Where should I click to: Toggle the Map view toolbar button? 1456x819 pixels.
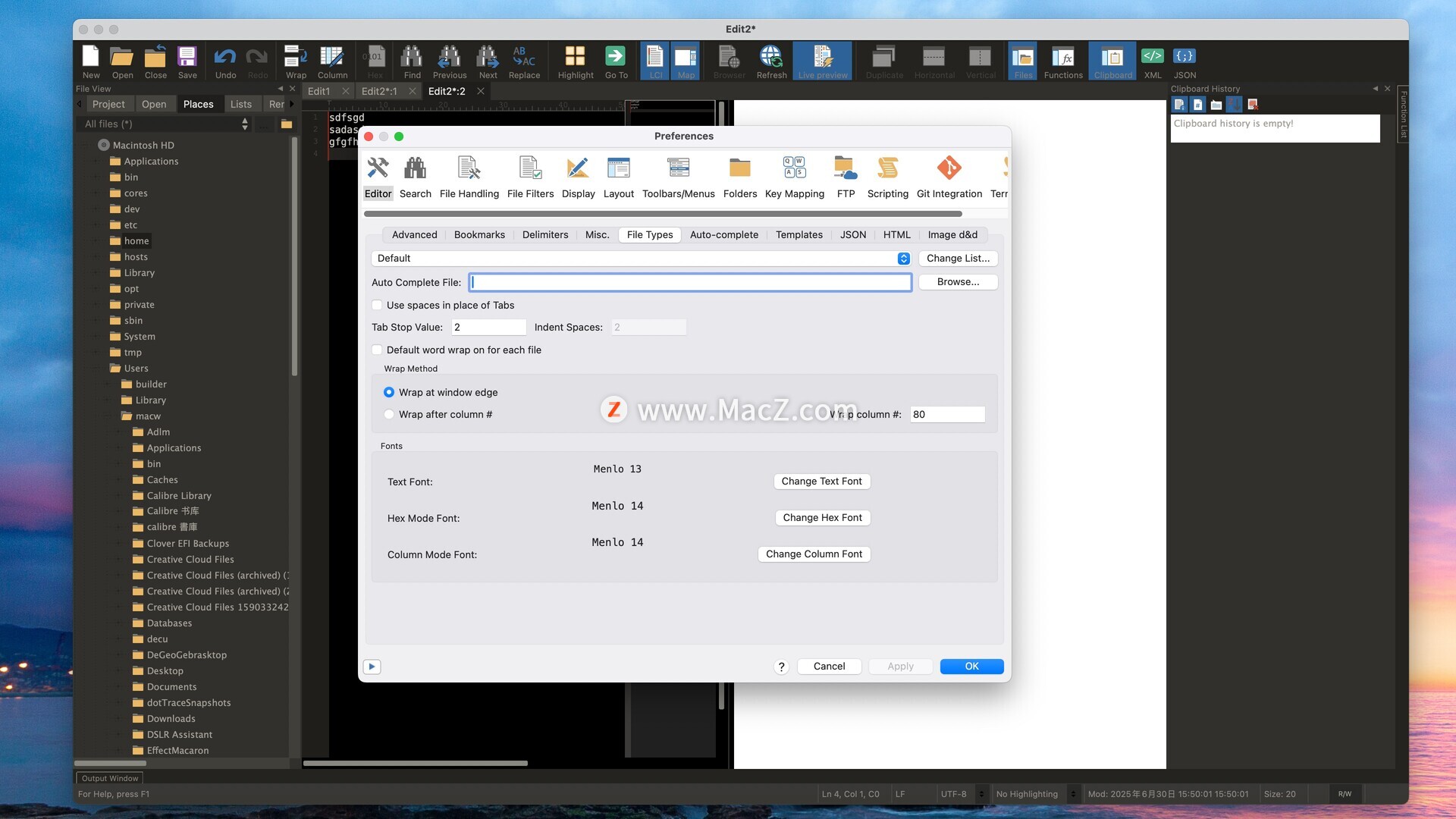(x=686, y=61)
